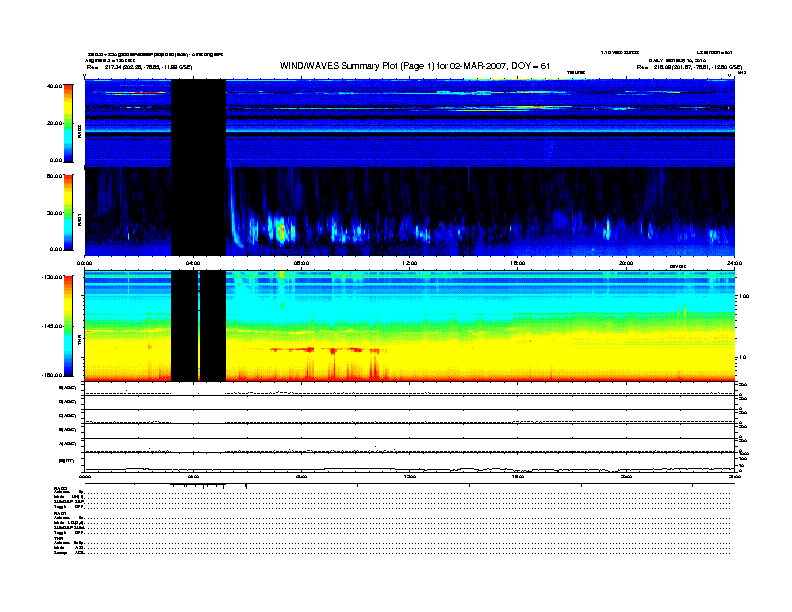
Task: Click the 20.00 label on the RAD2 scale
Action: point(54,123)
